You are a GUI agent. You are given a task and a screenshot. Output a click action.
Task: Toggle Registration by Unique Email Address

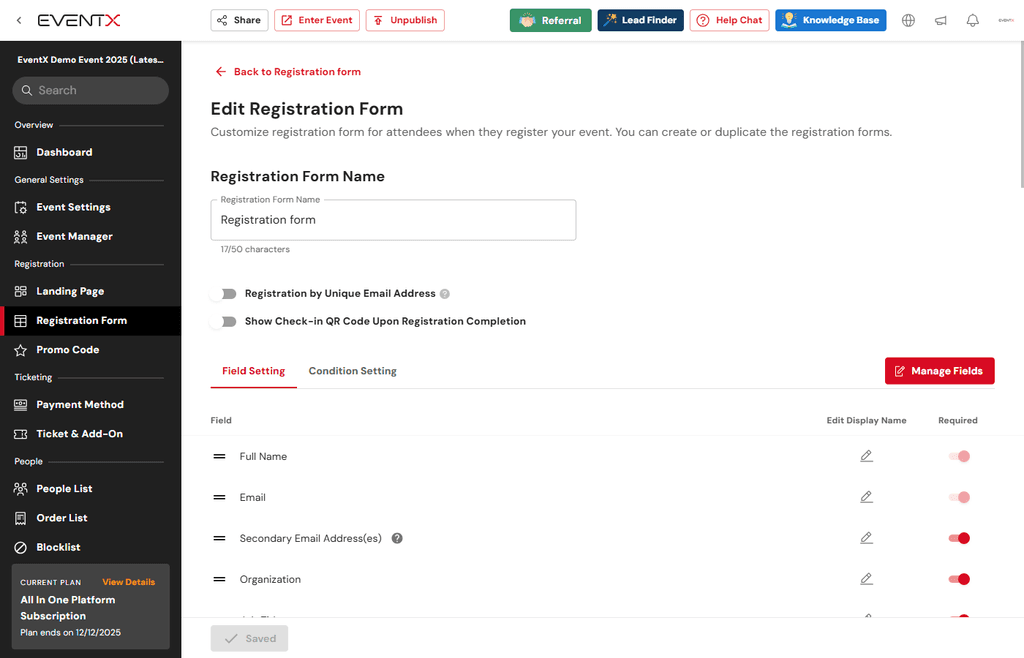click(x=225, y=295)
